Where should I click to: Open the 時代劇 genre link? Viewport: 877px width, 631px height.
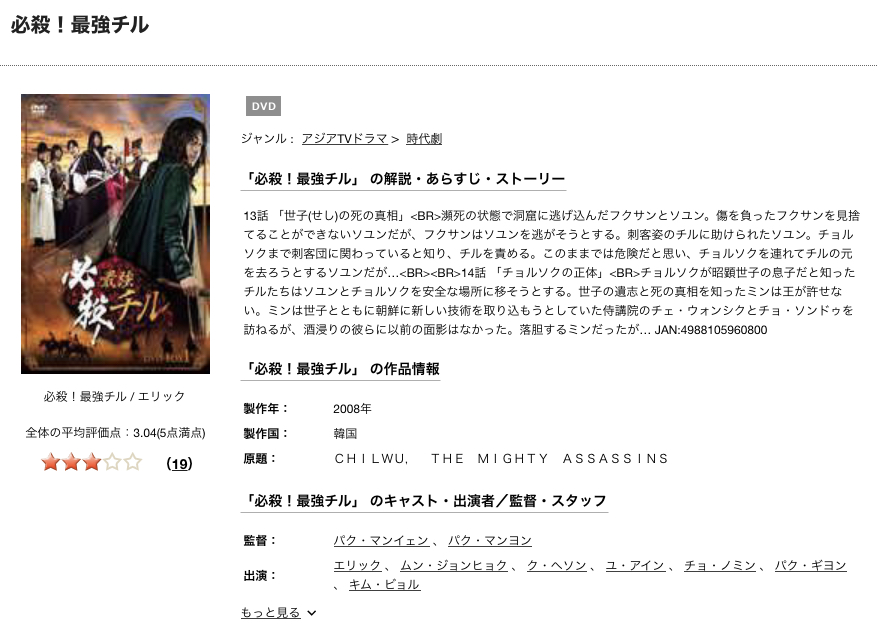pos(424,138)
